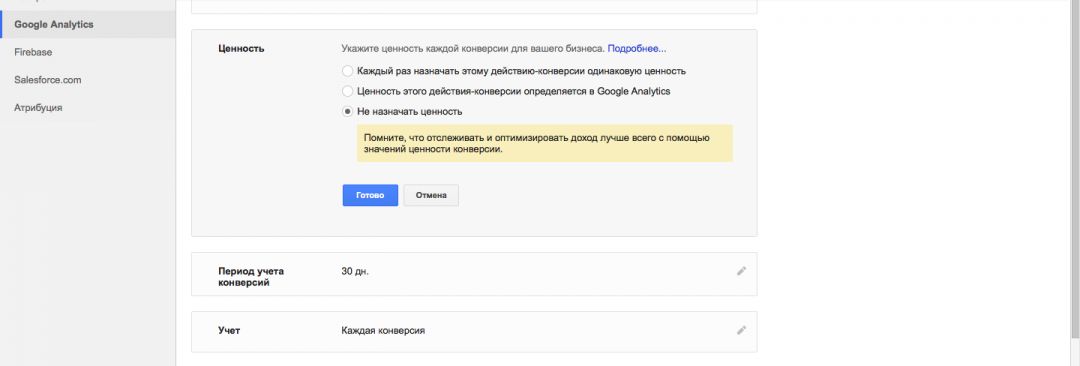This screenshot has width=1080, height=366.
Task: Select Не назначать ценность radio
Action: [348, 111]
